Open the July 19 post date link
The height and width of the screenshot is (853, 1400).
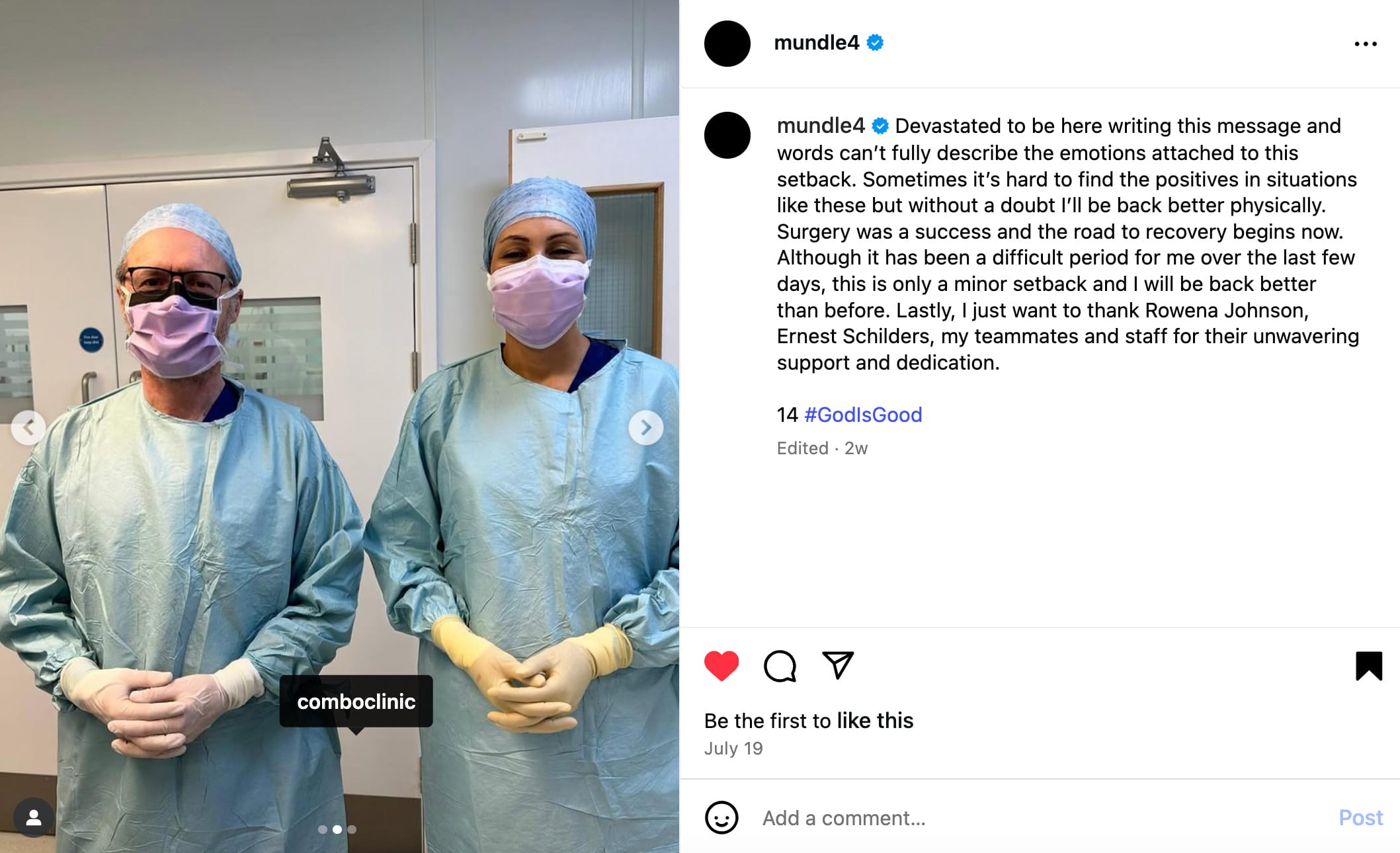pyautogui.click(x=733, y=749)
